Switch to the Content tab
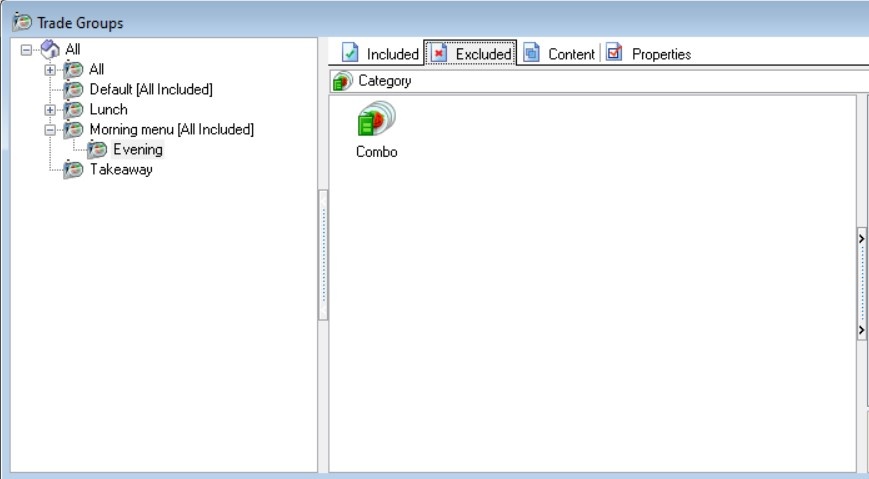Image resolution: width=869 pixels, height=479 pixels. (571, 54)
